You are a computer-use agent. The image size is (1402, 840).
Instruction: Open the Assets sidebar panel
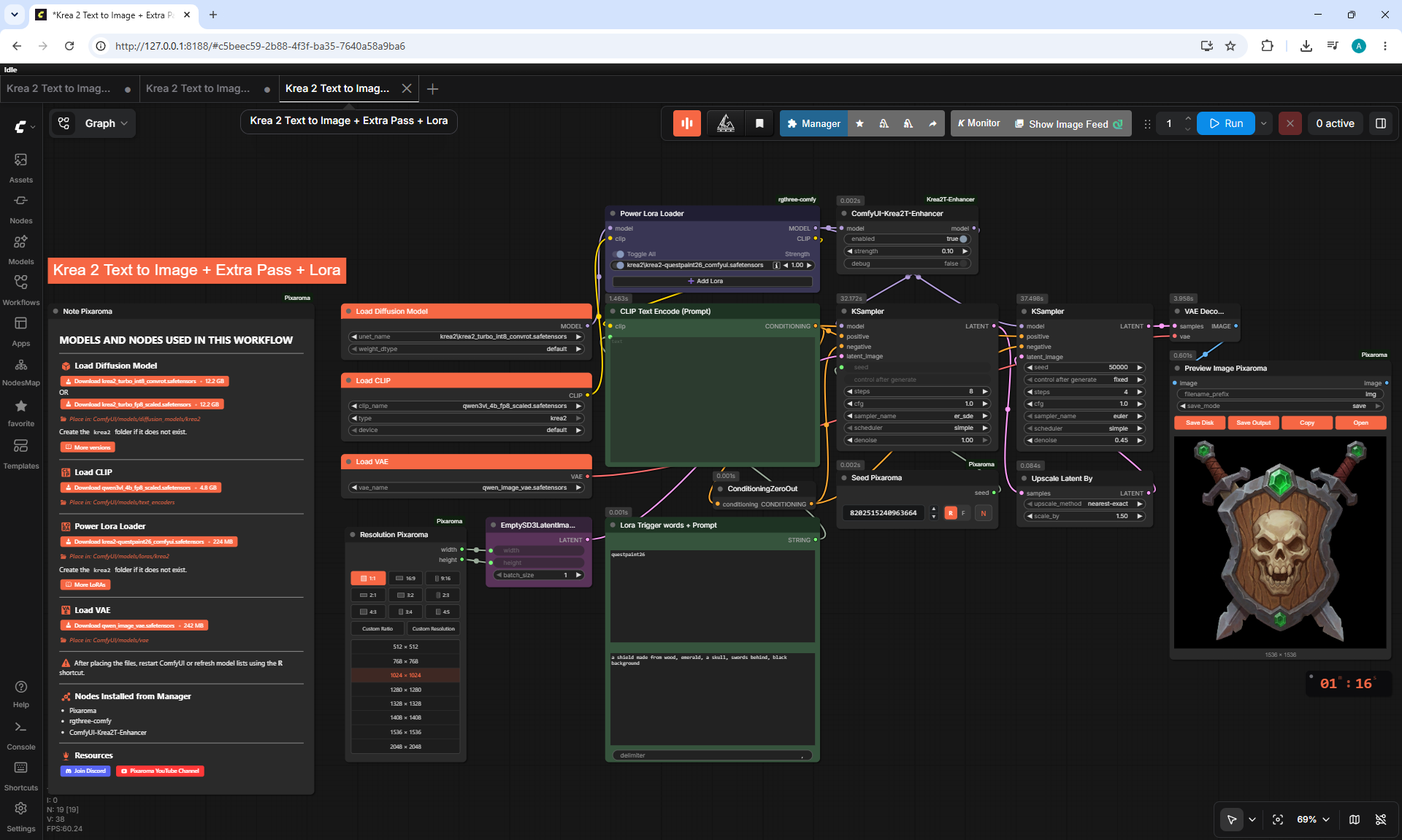click(x=21, y=167)
